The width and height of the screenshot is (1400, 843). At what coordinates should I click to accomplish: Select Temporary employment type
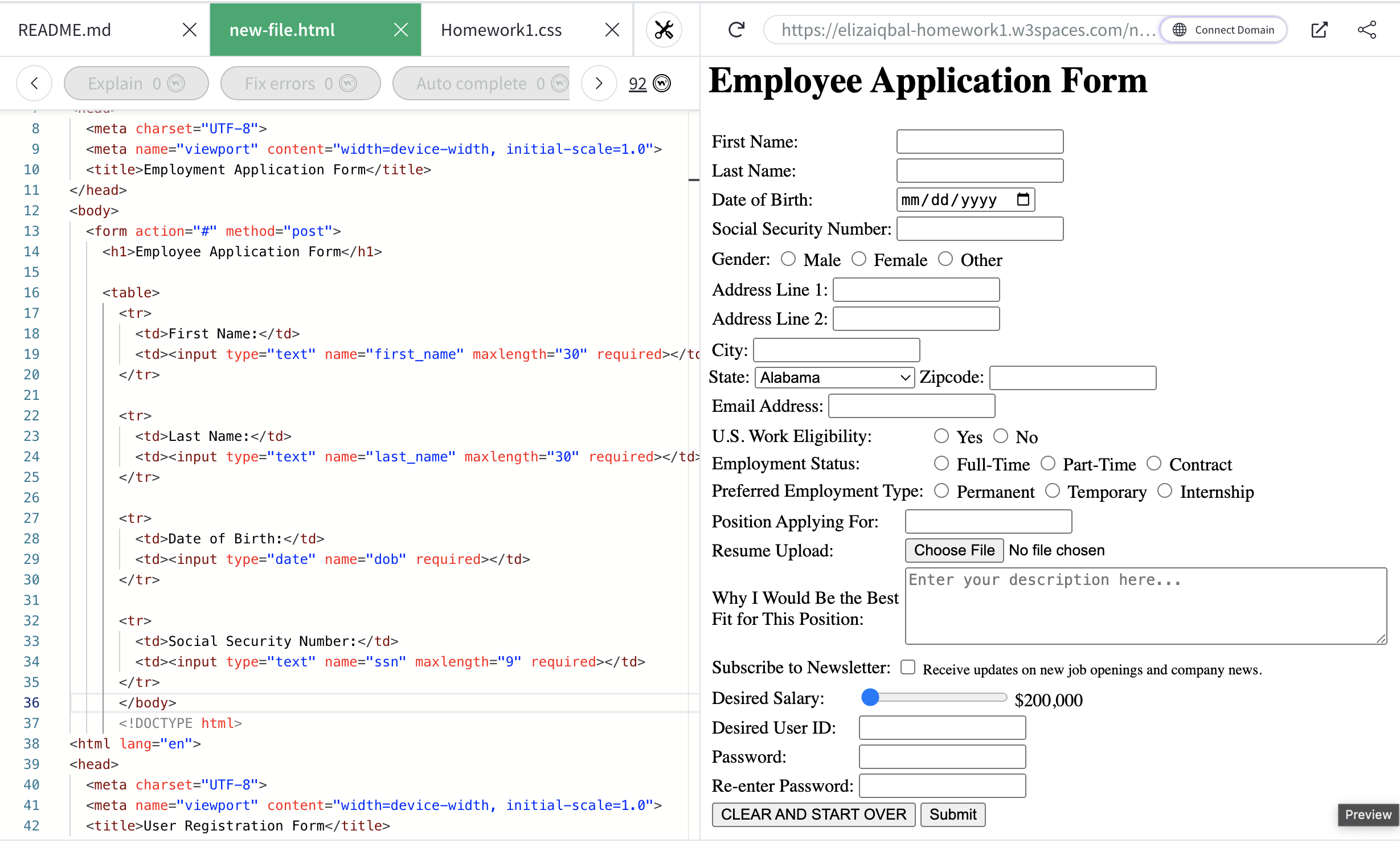click(x=1053, y=491)
